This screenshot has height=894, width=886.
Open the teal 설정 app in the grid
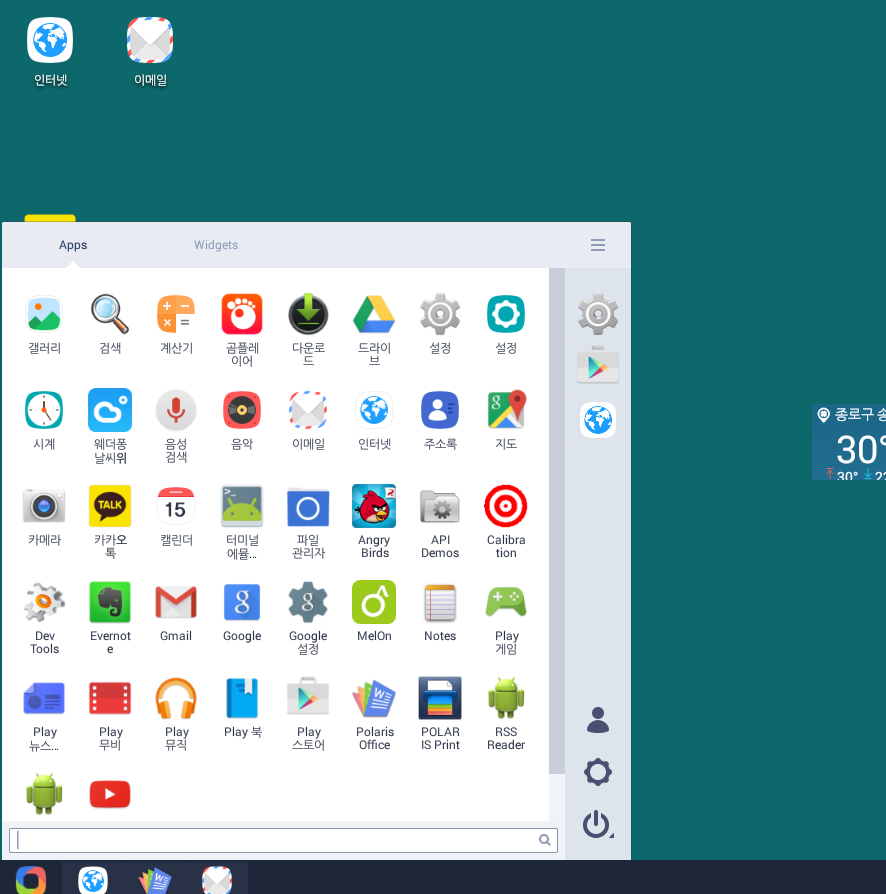(x=506, y=314)
